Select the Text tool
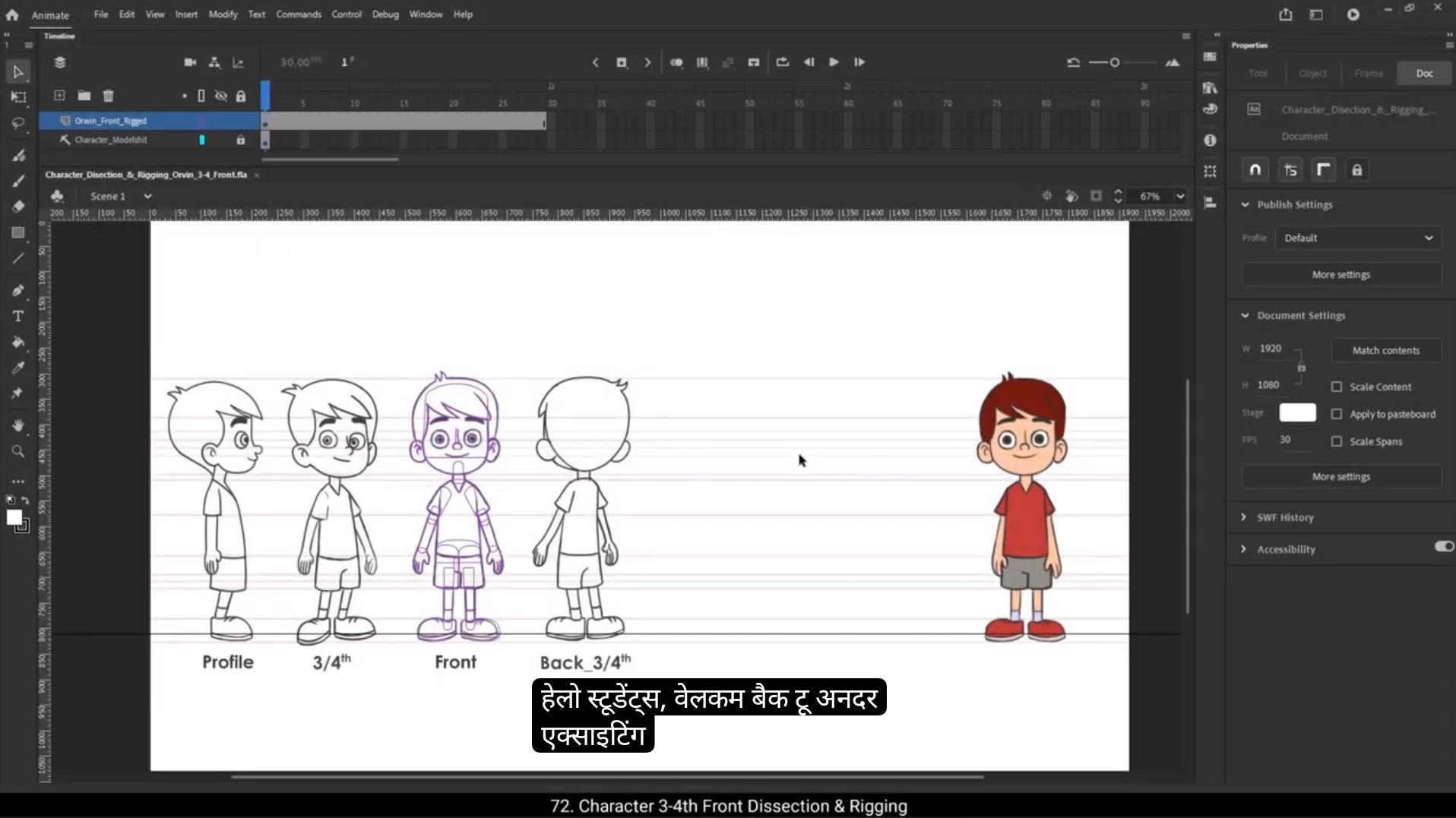The width and height of the screenshot is (1456, 818). [18, 316]
